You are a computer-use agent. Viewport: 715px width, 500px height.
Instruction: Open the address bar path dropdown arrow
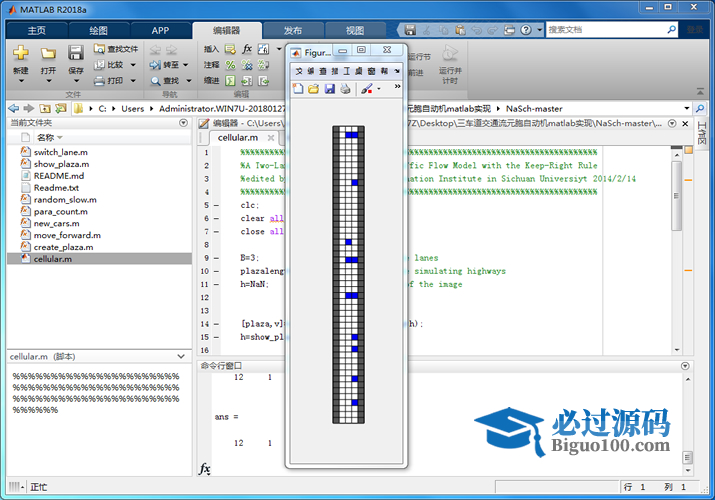686,108
